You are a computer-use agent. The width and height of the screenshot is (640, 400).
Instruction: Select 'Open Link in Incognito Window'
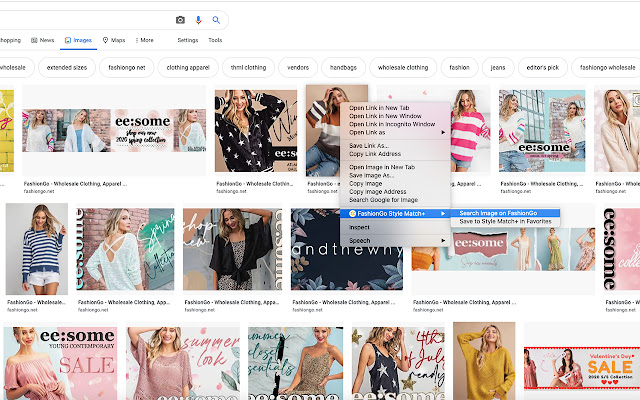point(392,124)
